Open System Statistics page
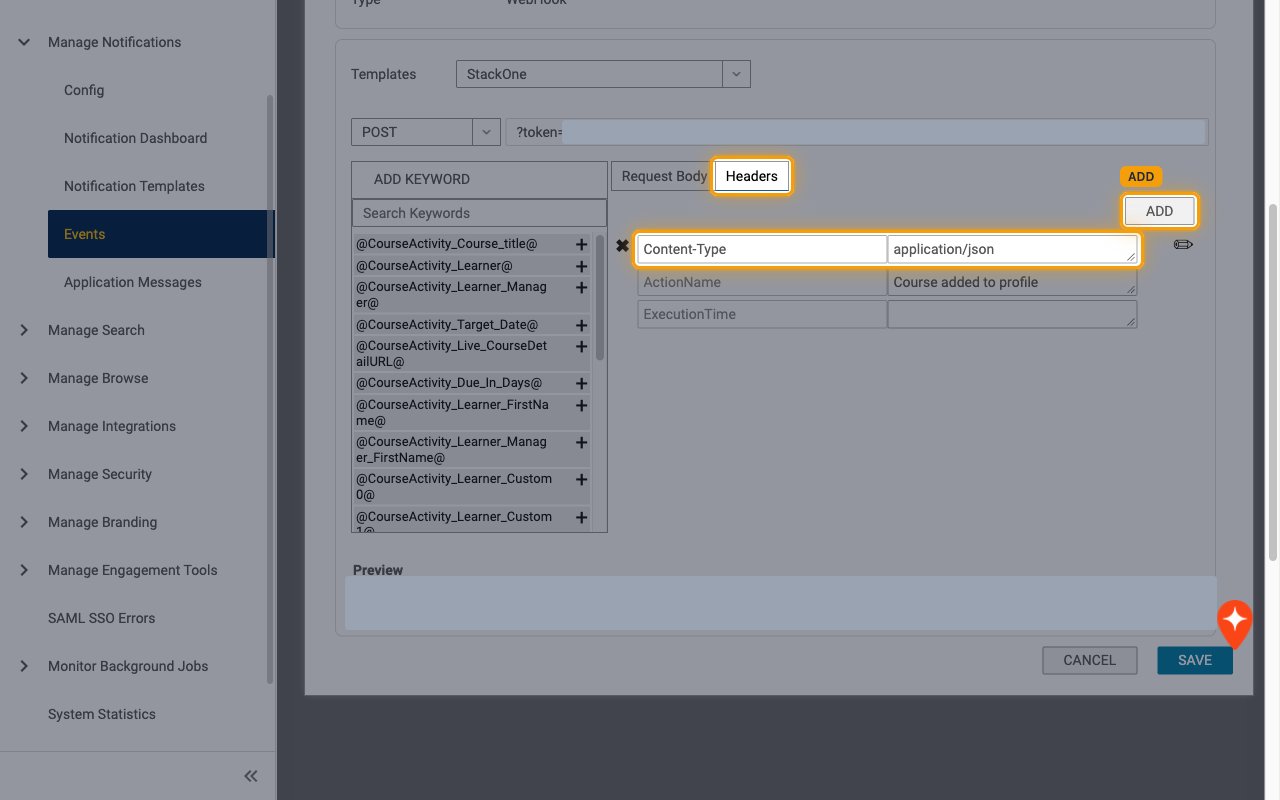The width and height of the screenshot is (1280, 800). tap(102, 714)
